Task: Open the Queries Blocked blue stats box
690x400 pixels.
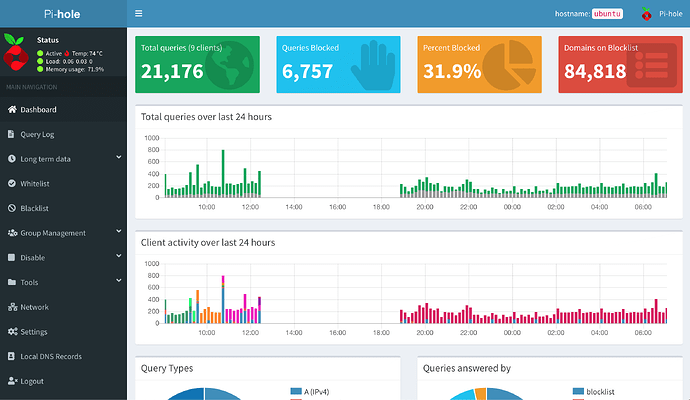Action: tap(338, 64)
